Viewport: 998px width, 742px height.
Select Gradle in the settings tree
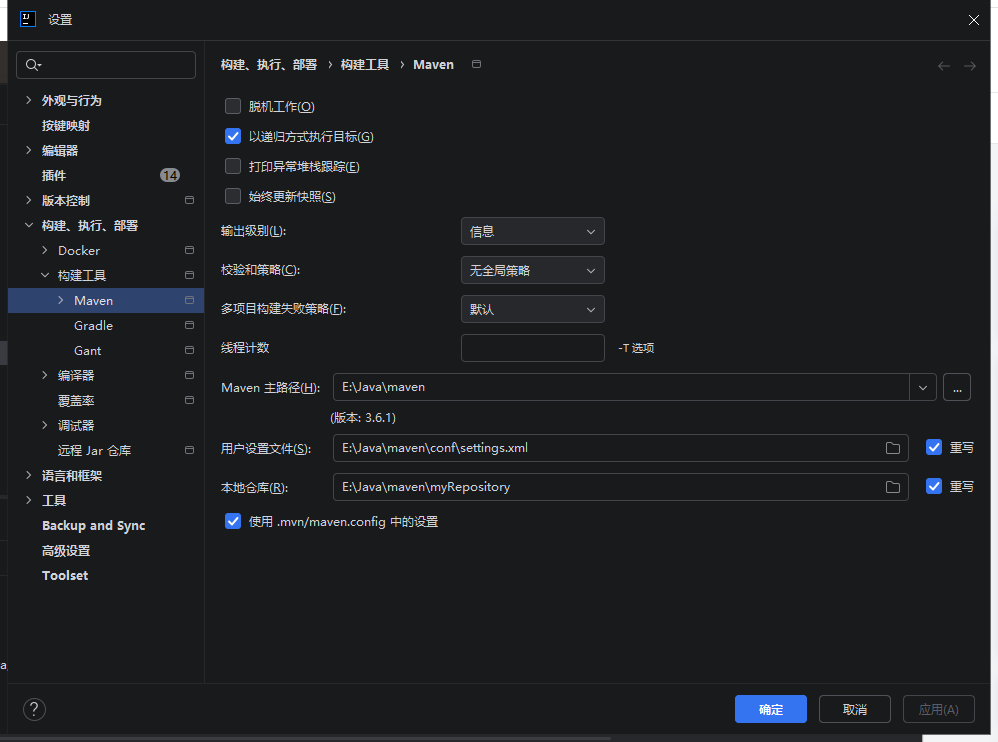(x=93, y=325)
